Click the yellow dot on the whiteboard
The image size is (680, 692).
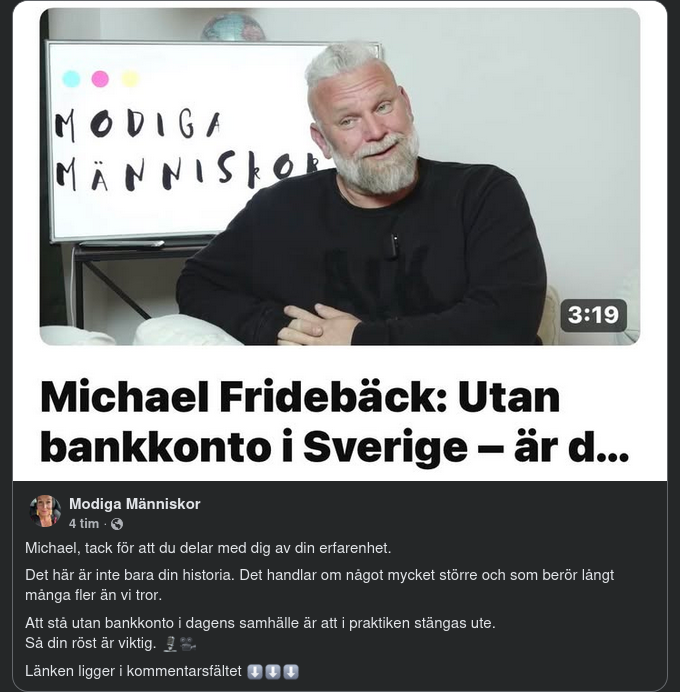pyautogui.click(x=130, y=79)
